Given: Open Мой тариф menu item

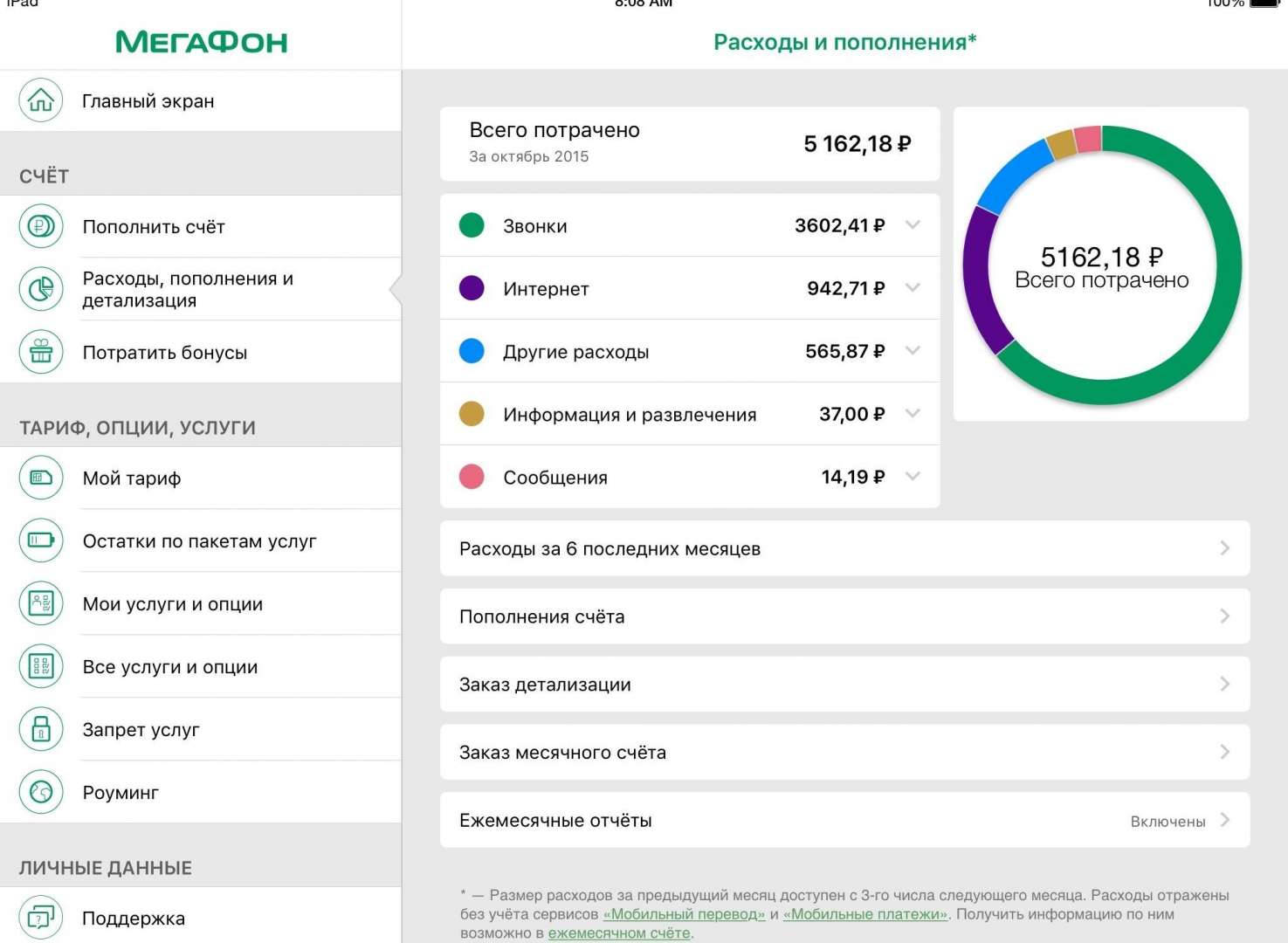Looking at the screenshot, I should [201, 478].
